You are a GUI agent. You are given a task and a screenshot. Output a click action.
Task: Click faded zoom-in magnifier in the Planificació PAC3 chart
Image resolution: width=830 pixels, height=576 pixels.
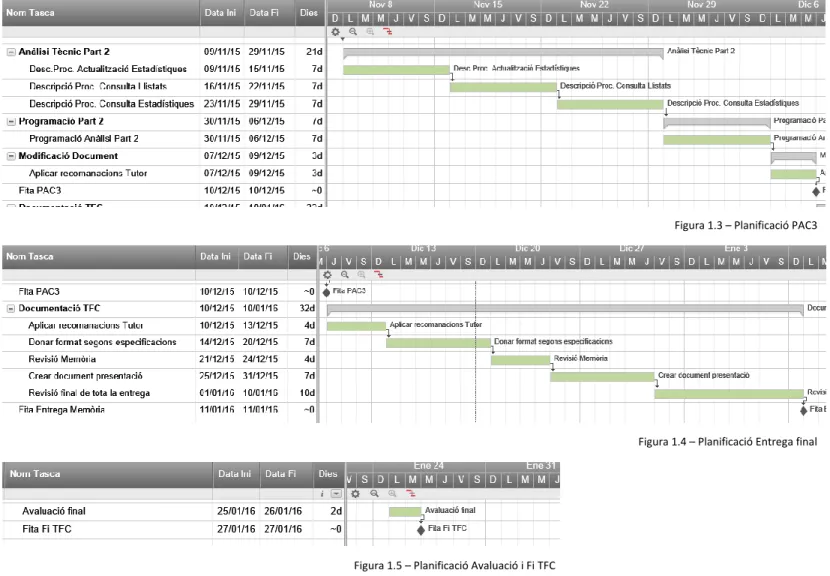pos(370,32)
